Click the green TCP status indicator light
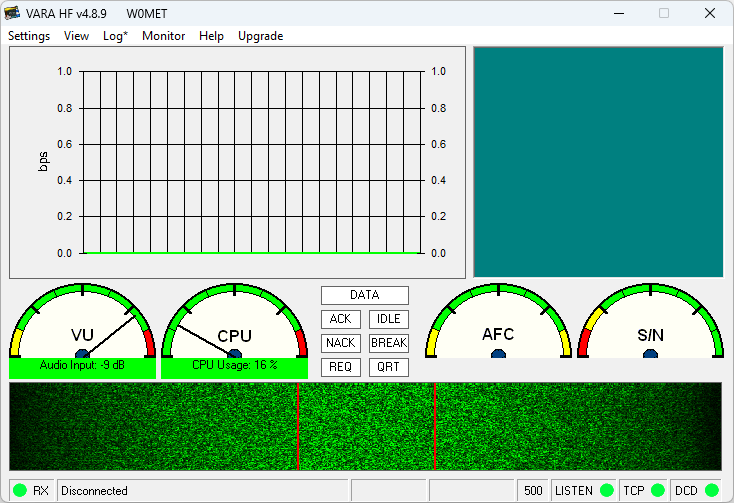The image size is (734, 503). coord(657,490)
